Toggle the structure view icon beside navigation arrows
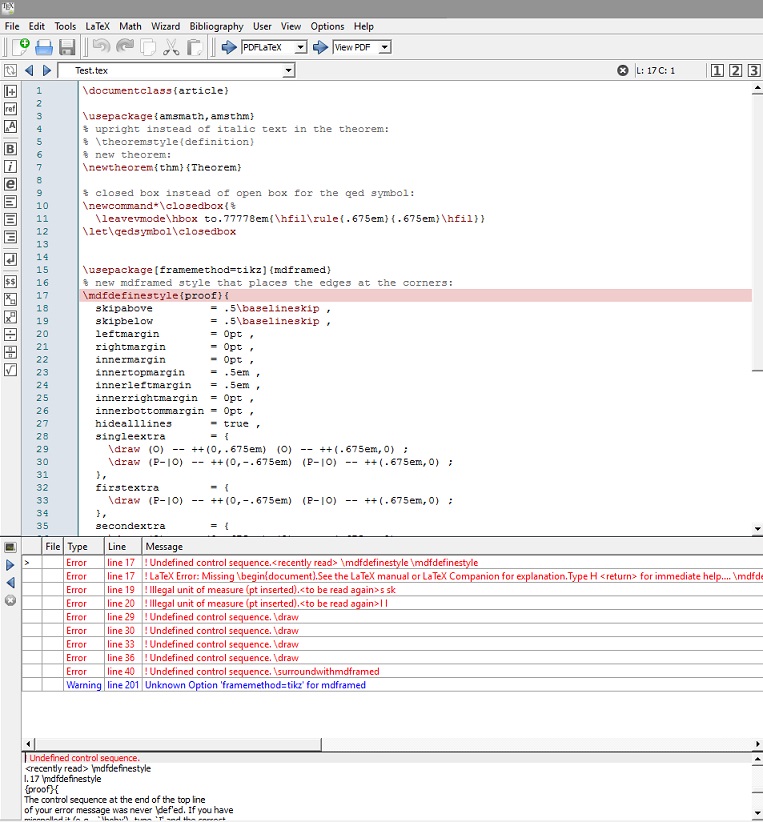Screen dimensions: 763x822 (10, 70)
